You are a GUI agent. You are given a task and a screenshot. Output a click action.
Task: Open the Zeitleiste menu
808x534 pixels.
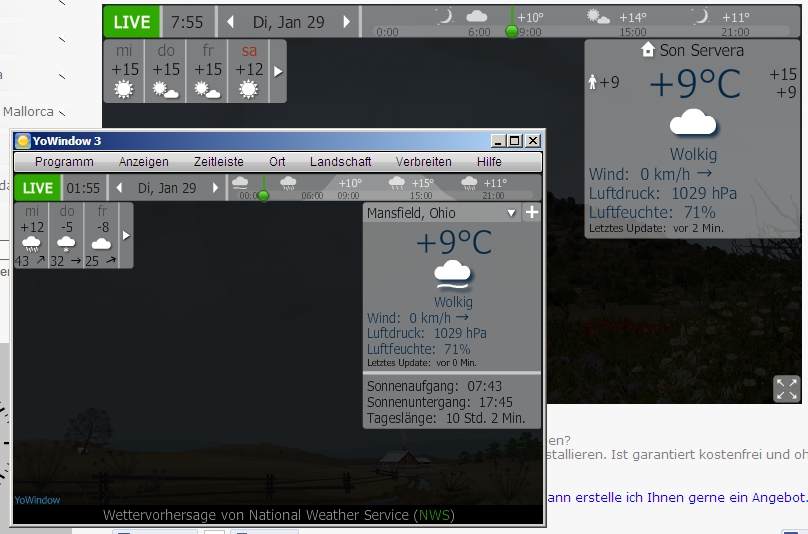[x=218, y=161]
